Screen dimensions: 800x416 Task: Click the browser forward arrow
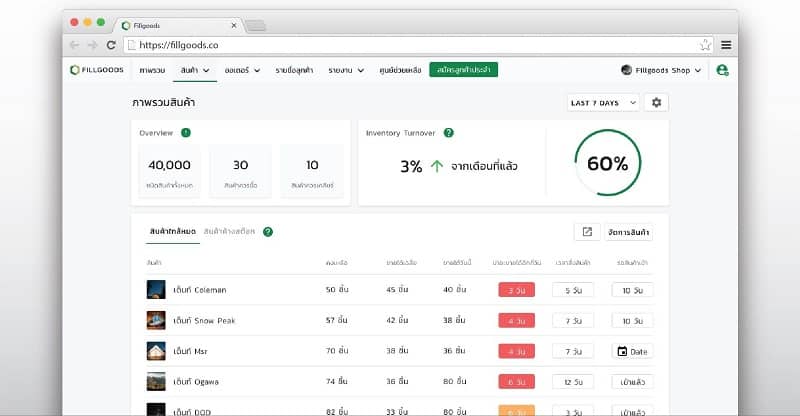click(x=92, y=45)
